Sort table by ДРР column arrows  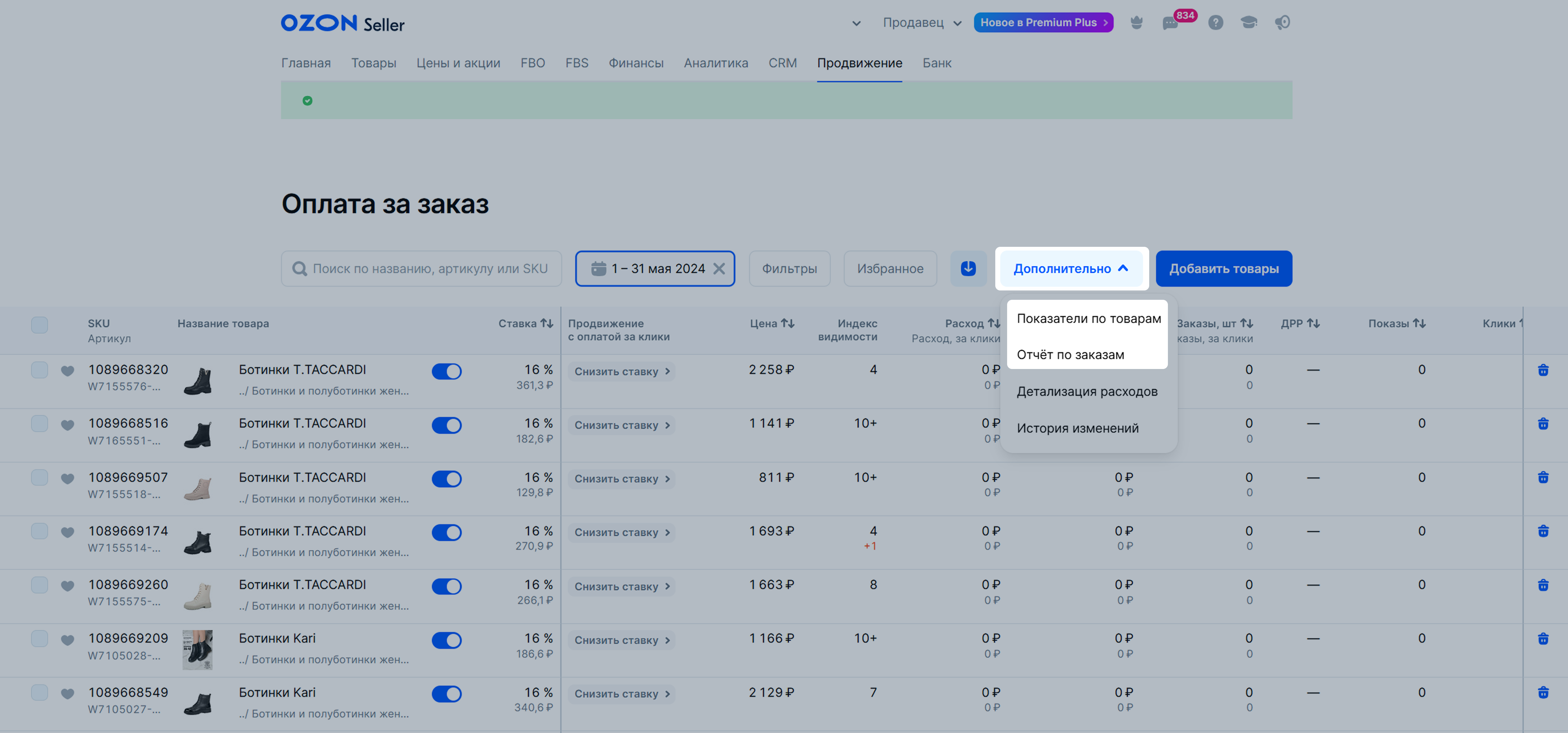(1313, 323)
